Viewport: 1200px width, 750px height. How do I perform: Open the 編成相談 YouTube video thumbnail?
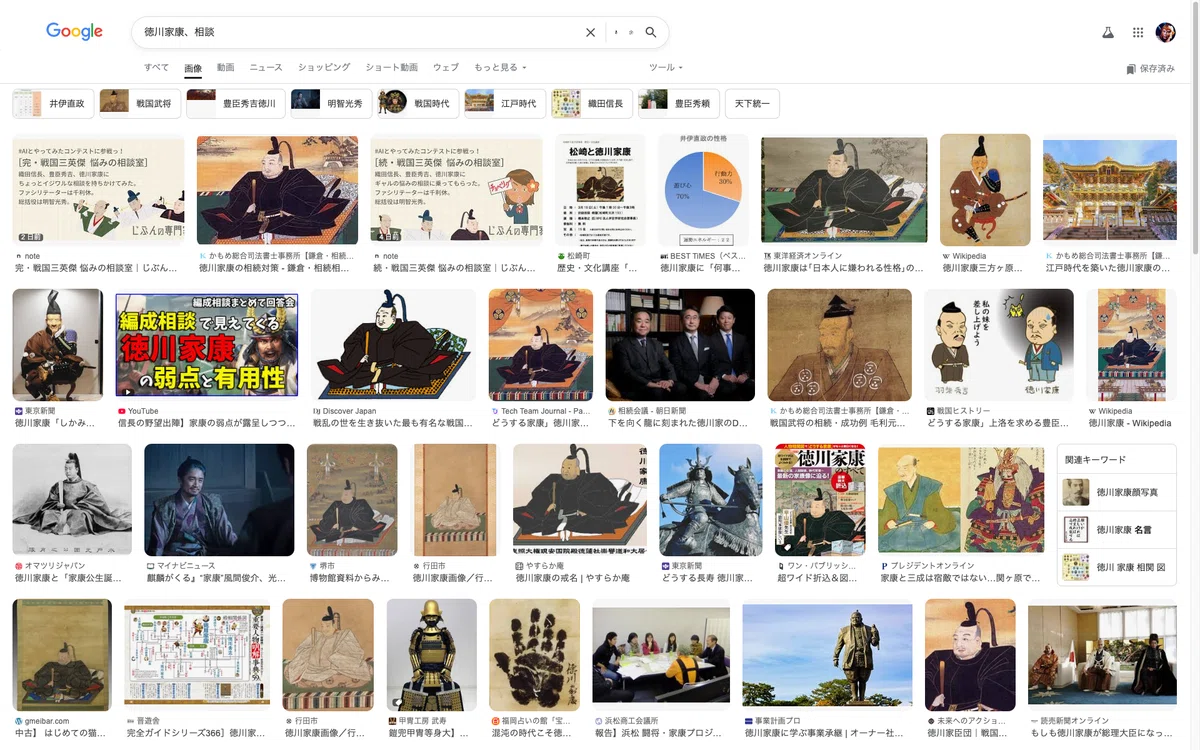click(x=207, y=345)
